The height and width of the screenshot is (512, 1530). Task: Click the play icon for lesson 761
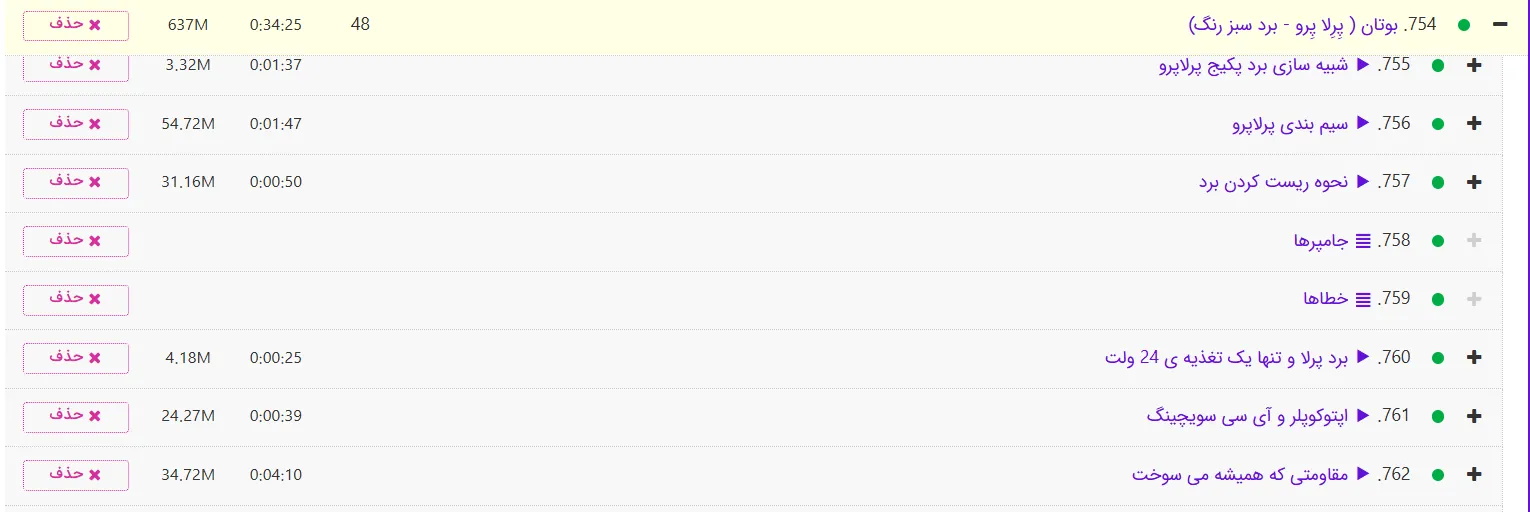coord(1363,415)
